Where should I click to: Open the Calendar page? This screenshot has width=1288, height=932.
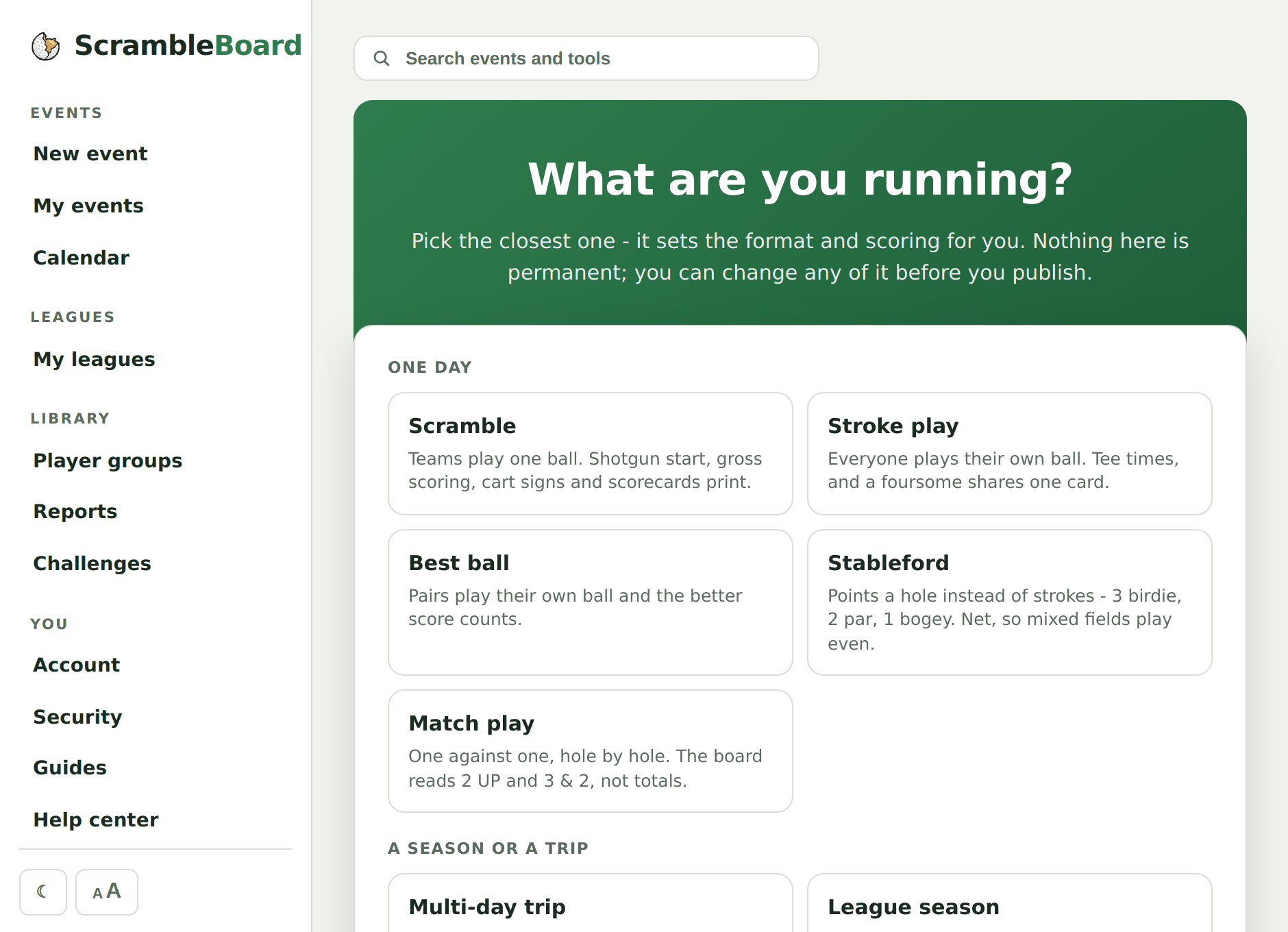pyautogui.click(x=81, y=258)
